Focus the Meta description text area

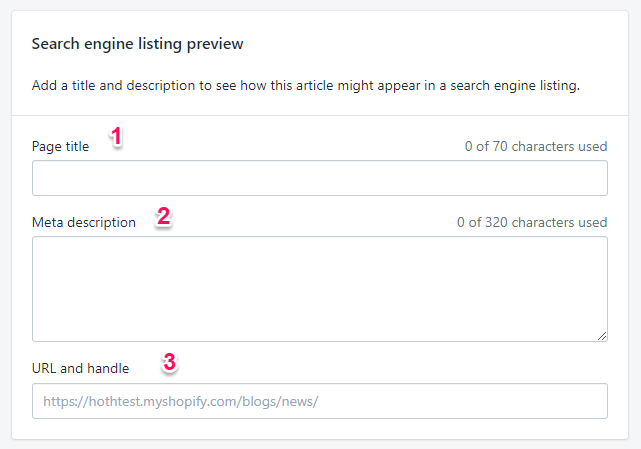(319, 289)
